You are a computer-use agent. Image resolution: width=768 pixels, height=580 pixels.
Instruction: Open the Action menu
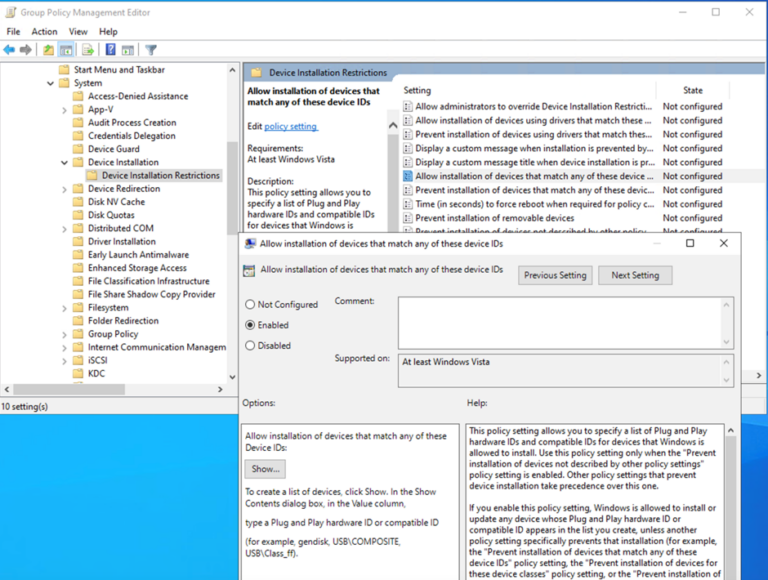click(44, 32)
